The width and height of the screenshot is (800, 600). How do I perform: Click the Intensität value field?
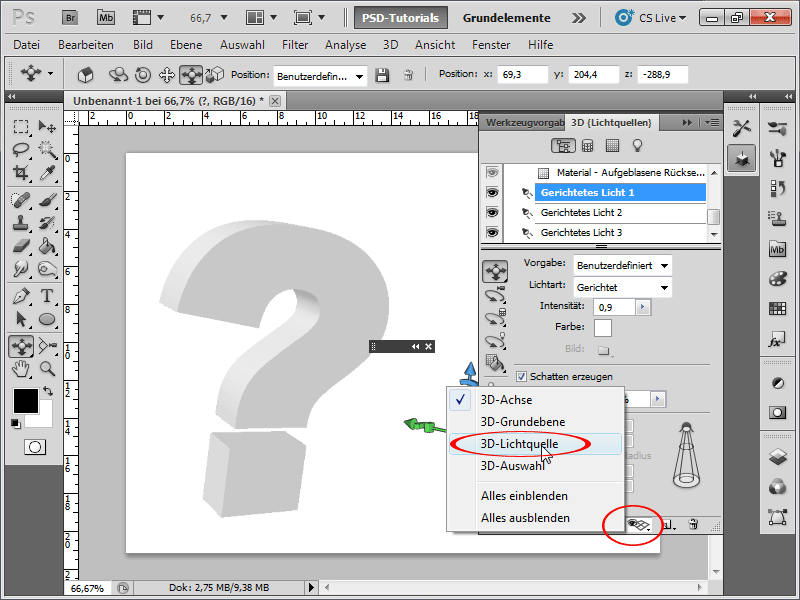[x=614, y=307]
